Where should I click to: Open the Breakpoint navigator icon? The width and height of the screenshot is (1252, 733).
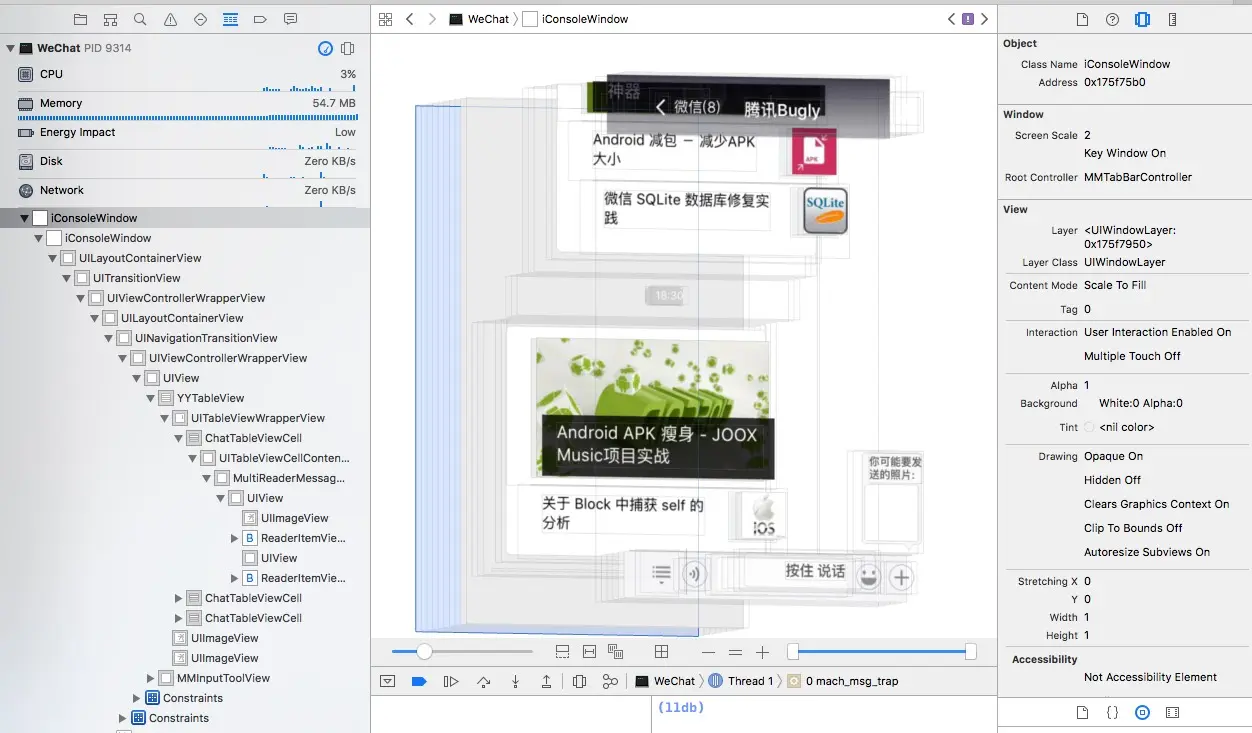click(260, 19)
